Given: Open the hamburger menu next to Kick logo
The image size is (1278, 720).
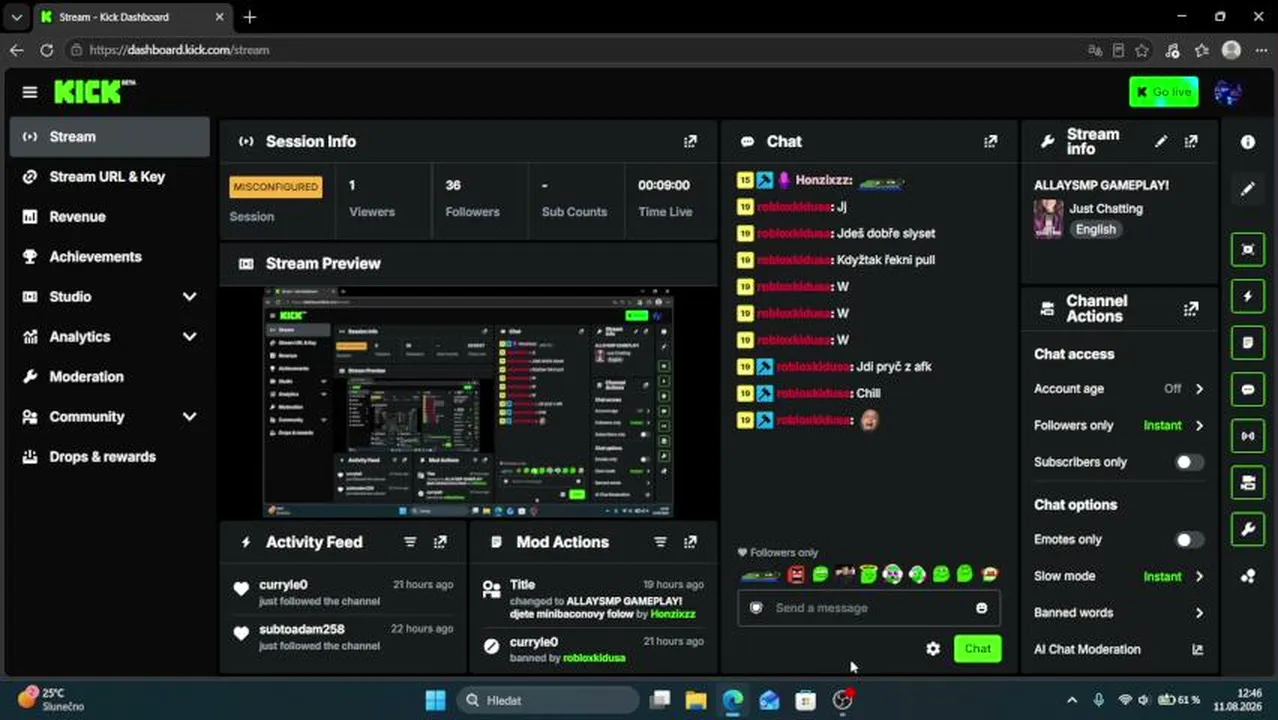Looking at the screenshot, I should [30, 92].
